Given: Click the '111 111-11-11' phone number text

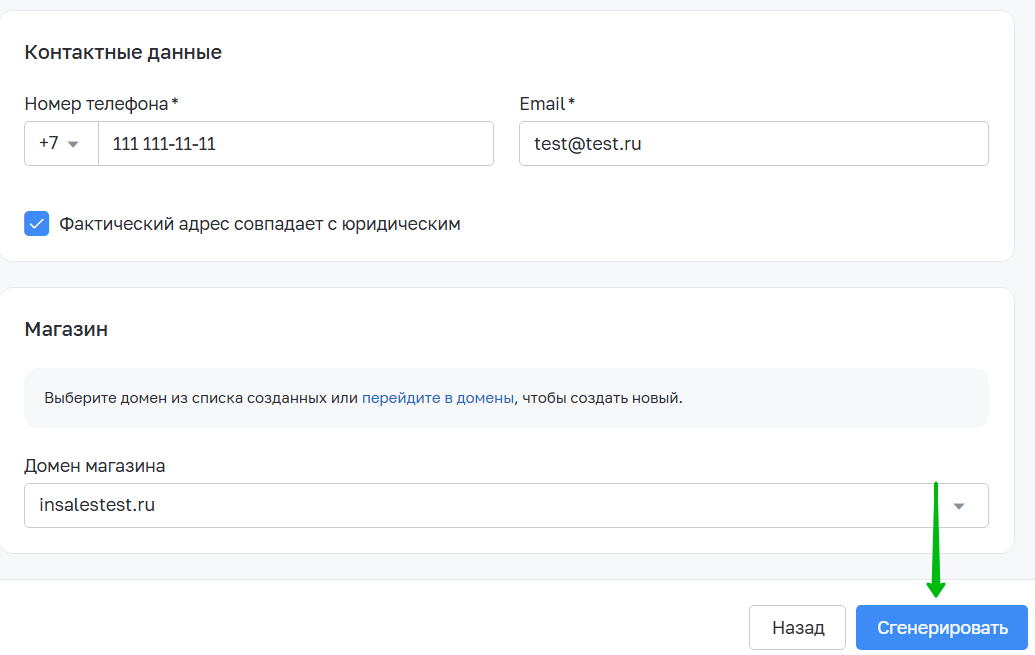Looking at the screenshot, I should 164,144.
